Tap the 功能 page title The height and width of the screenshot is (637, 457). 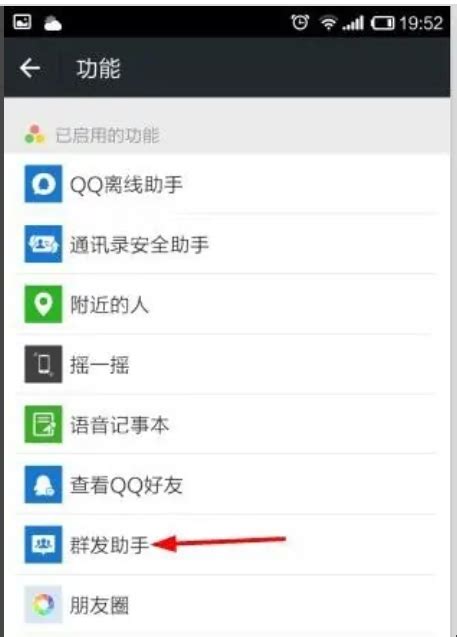click(x=98, y=68)
